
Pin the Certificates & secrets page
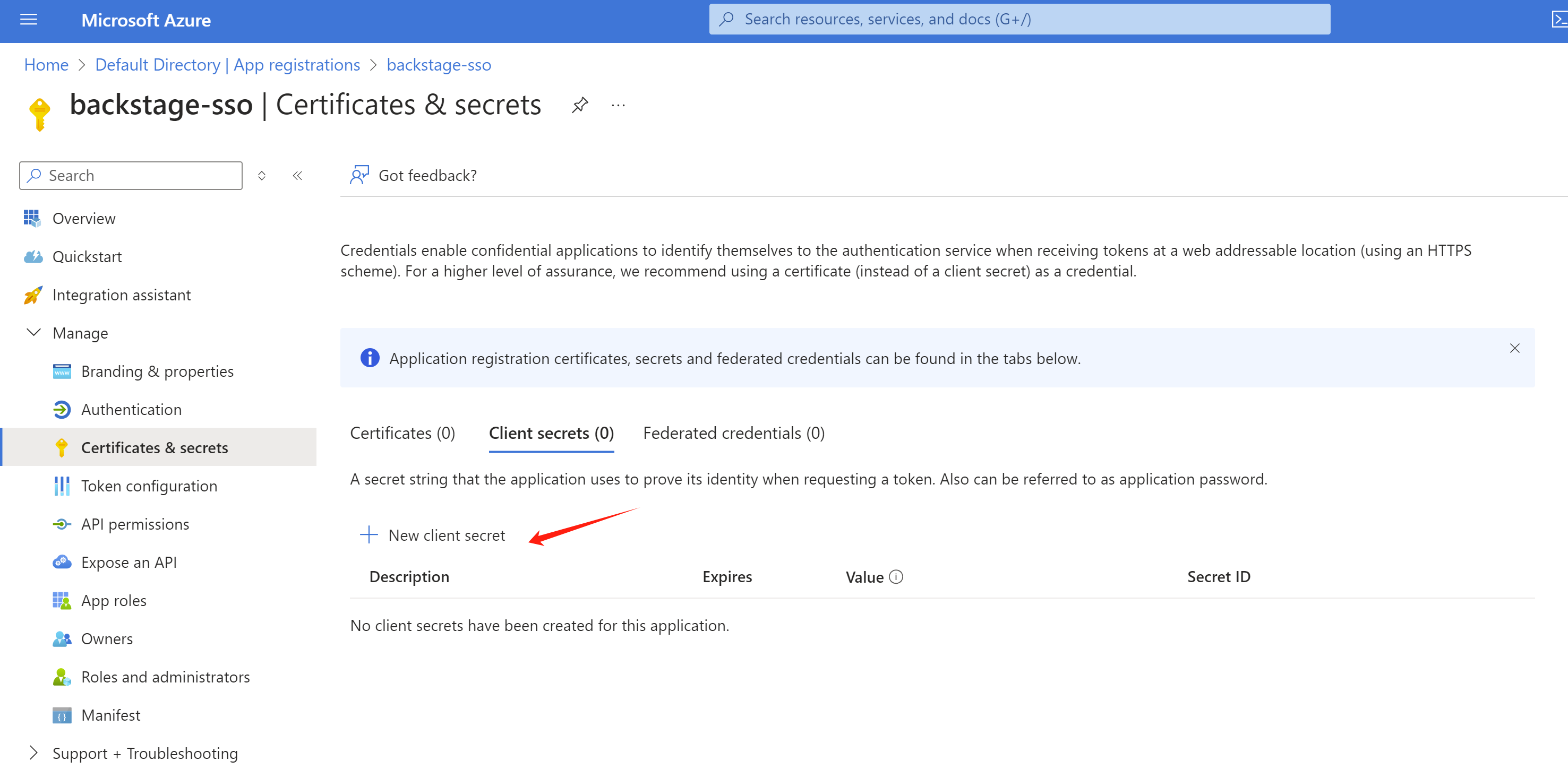(x=579, y=105)
